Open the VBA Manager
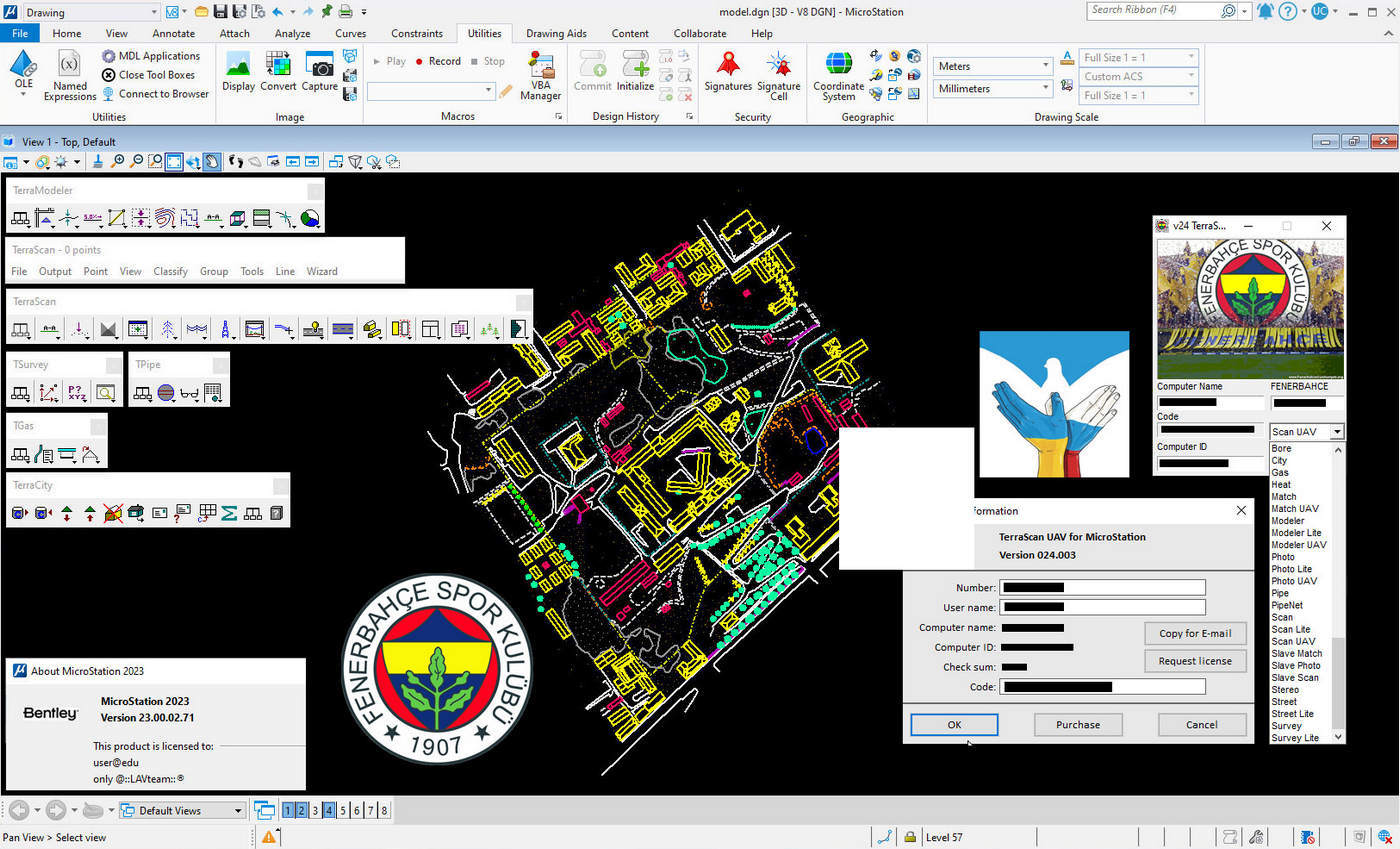Image resolution: width=1400 pixels, height=849 pixels. coord(541,76)
